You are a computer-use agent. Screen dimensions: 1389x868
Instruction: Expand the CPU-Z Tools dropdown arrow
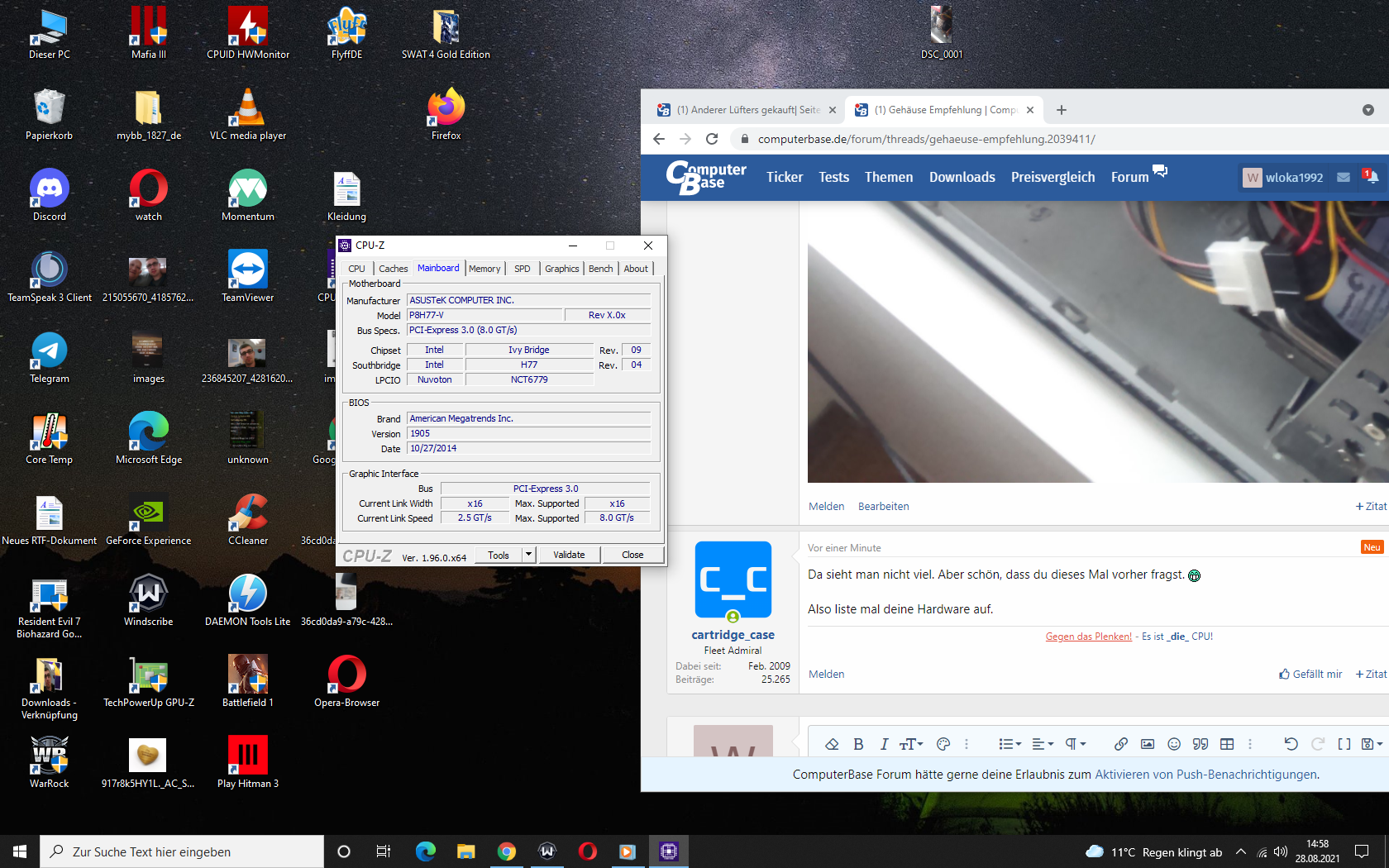point(529,555)
